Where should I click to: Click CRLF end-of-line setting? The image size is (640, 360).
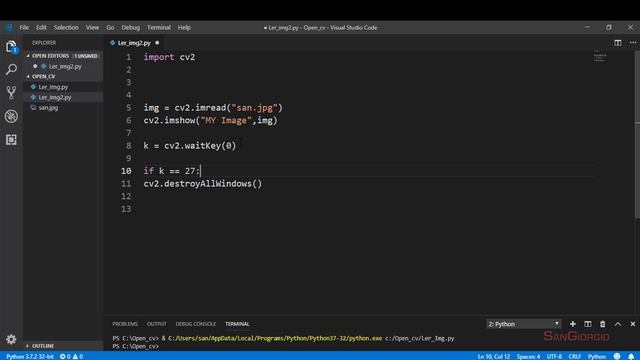tap(575, 356)
